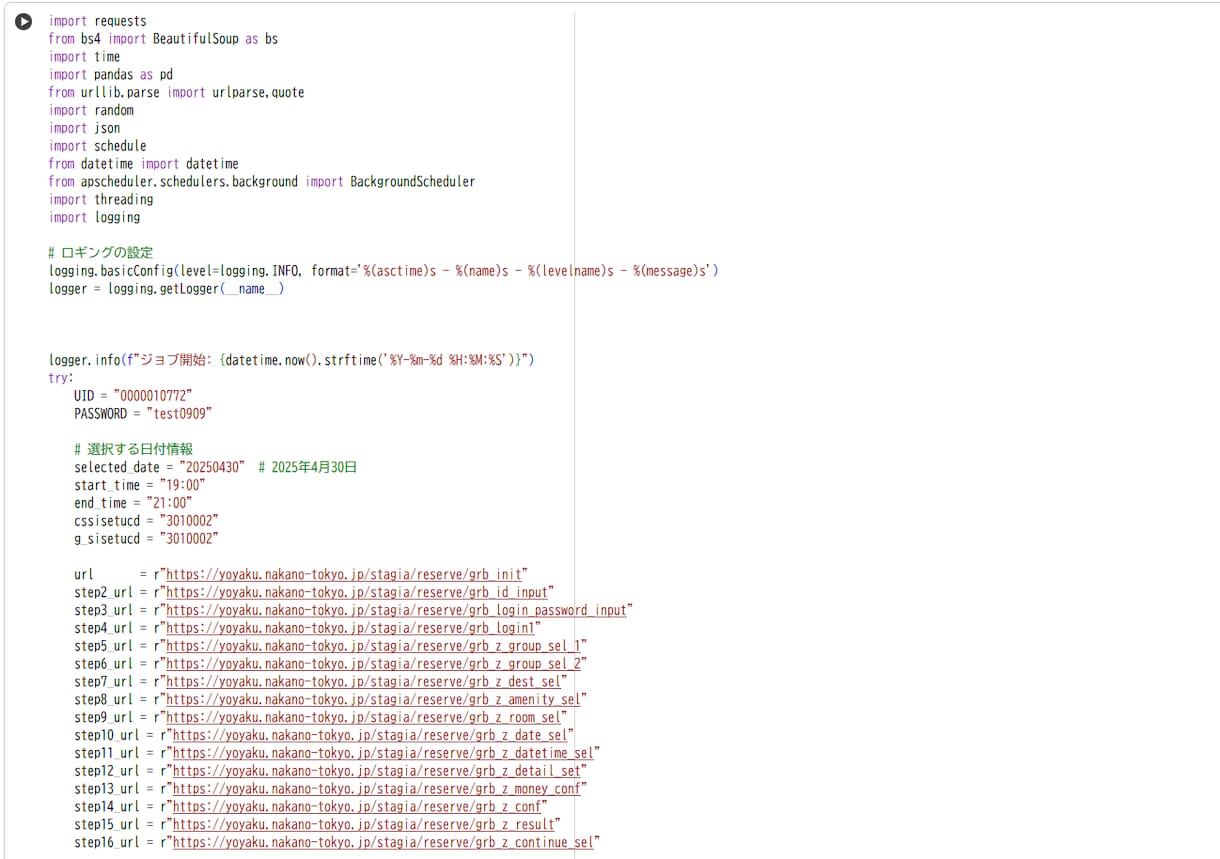
Task: Click the UID value "0000010772"
Action: tap(153, 396)
